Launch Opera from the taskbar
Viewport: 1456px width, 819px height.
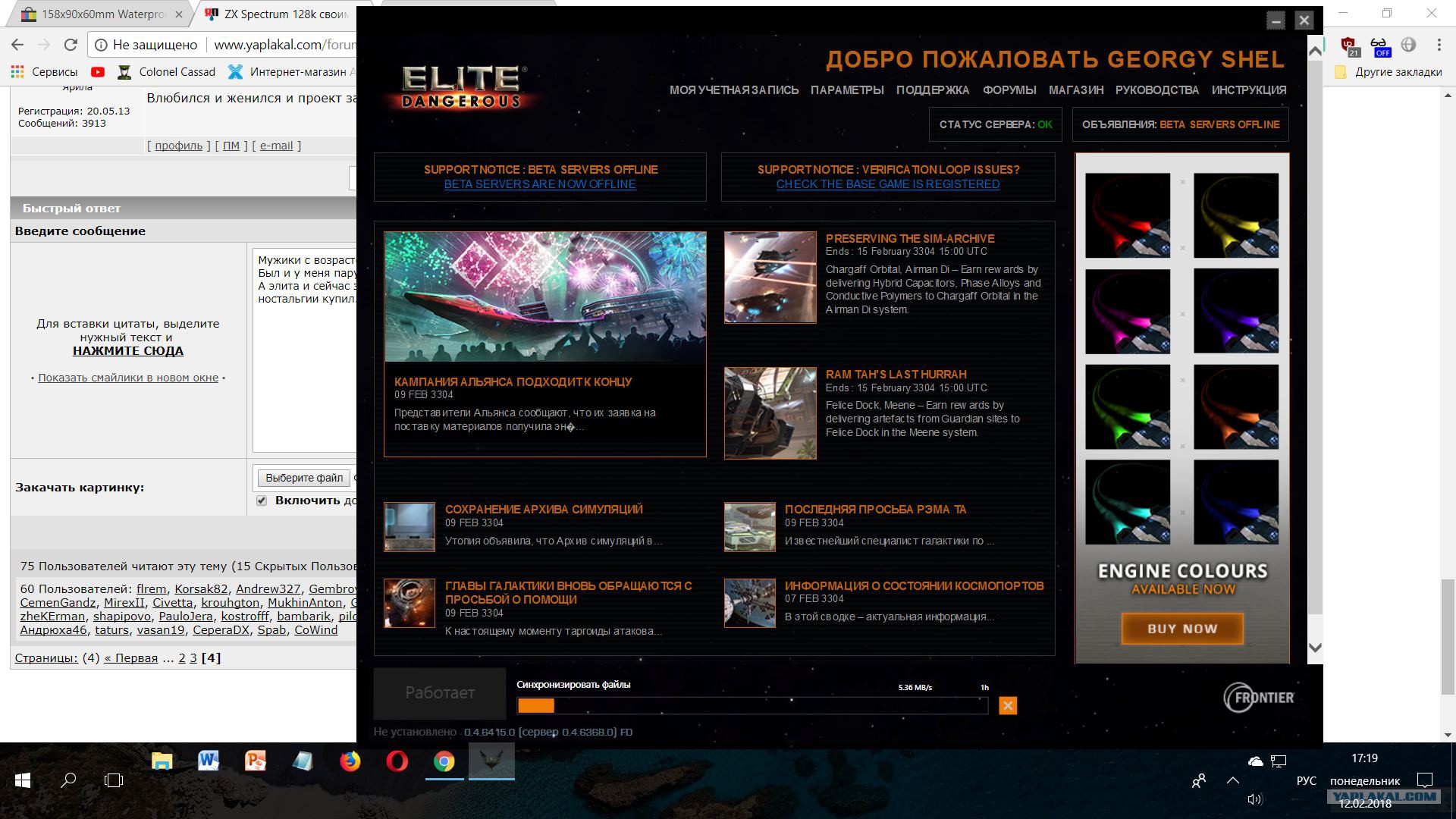pos(397,761)
